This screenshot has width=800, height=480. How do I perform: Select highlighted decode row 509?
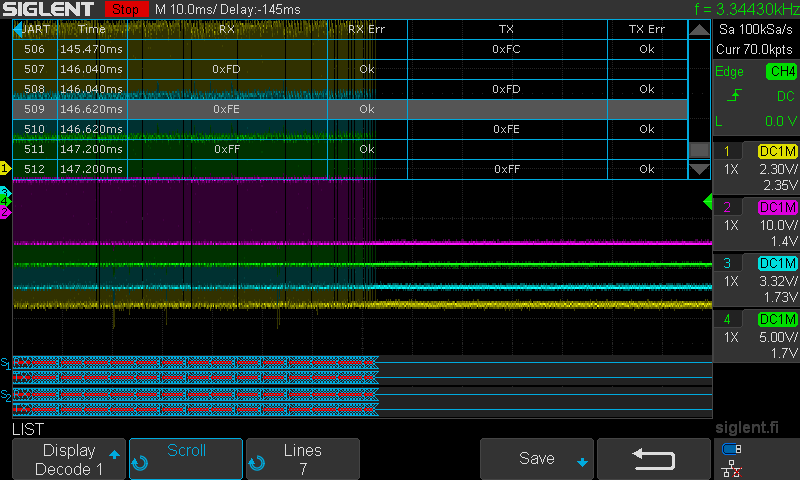(350, 109)
